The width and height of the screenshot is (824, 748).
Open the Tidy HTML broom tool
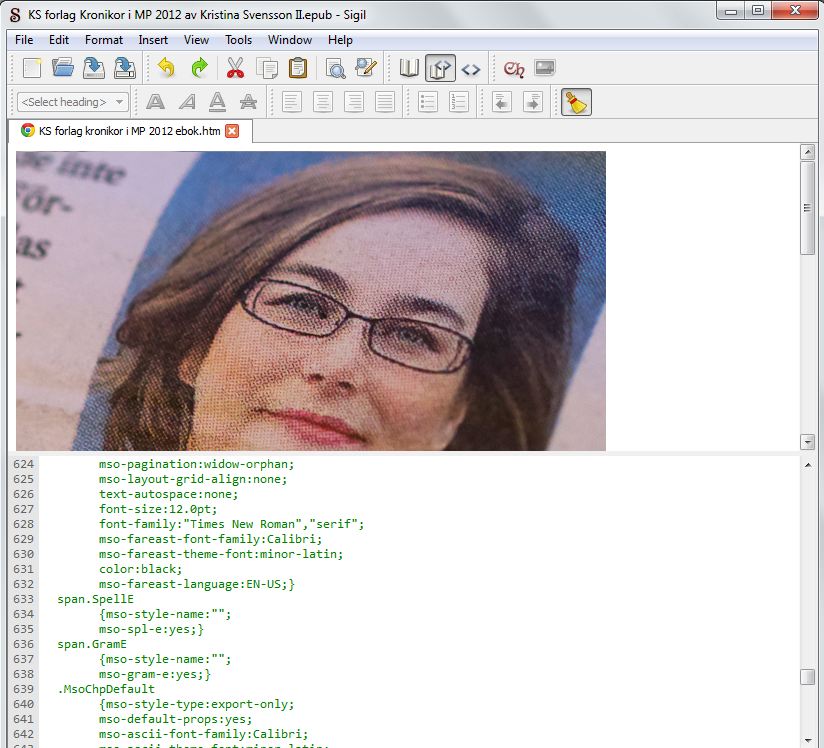[x=576, y=102]
